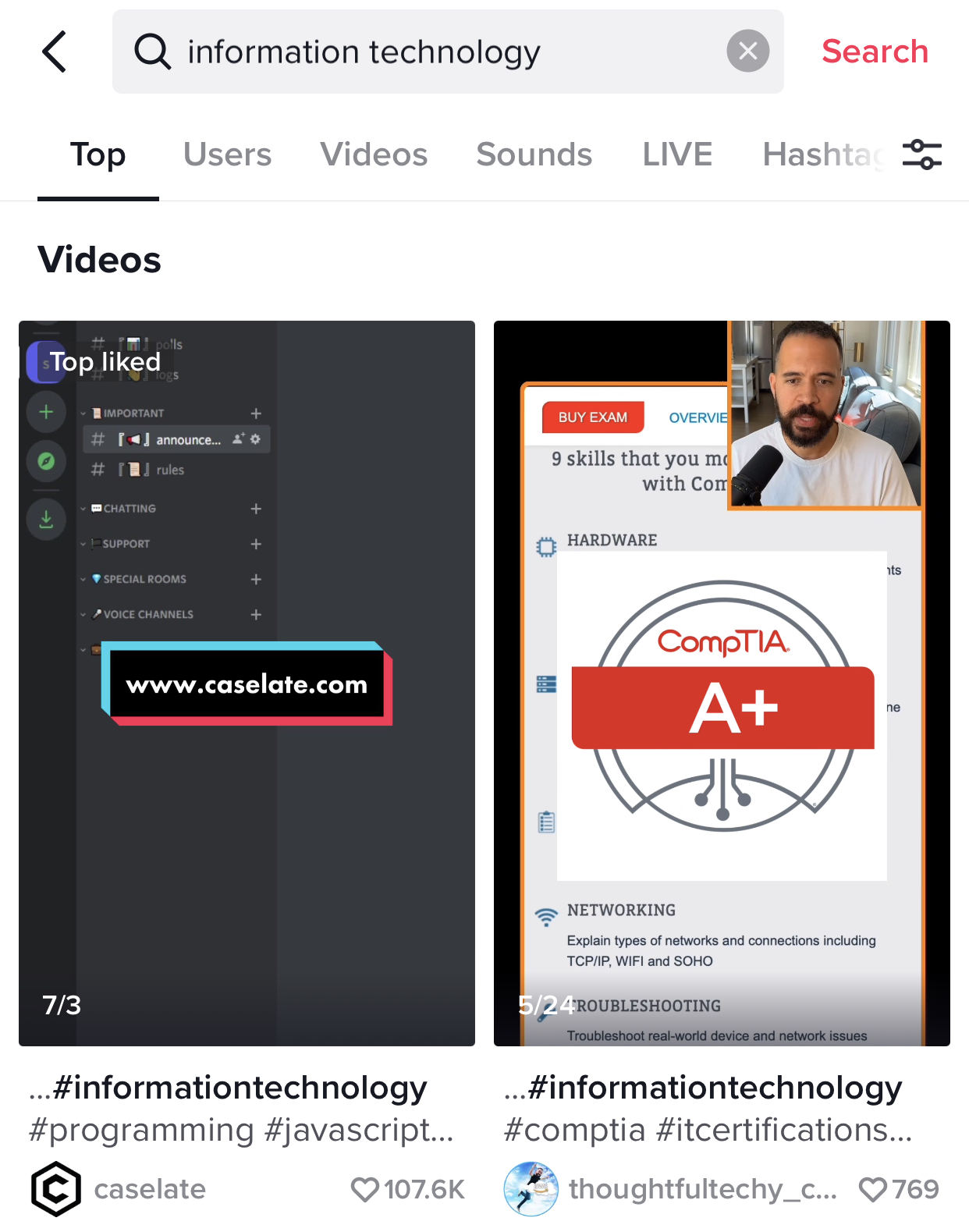Open caselate video caption with #programming

(241, 1108)
